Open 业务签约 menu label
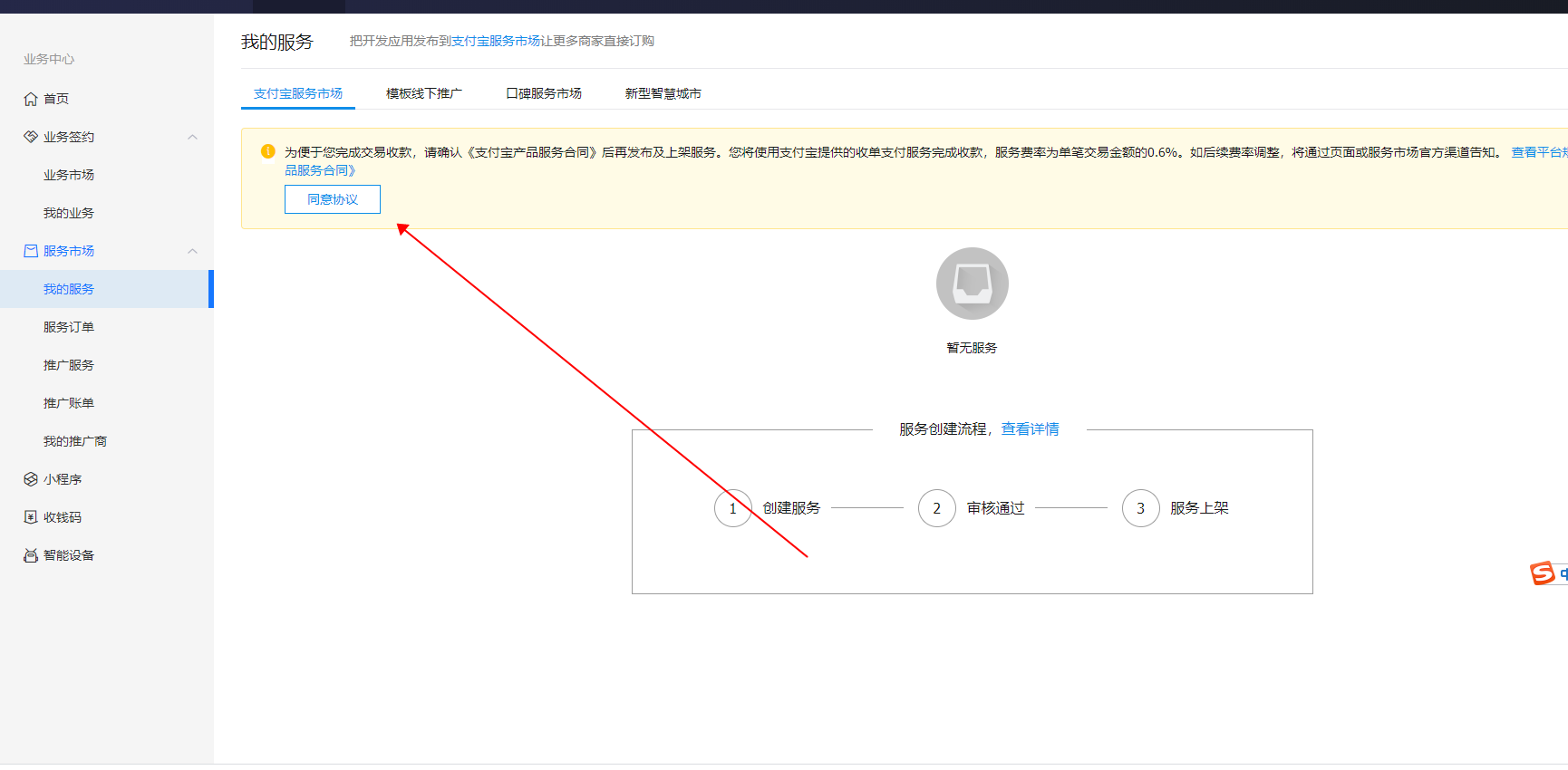Viewport: 1568px width, 770px height. pyautogui.click(x=69, y=137)
